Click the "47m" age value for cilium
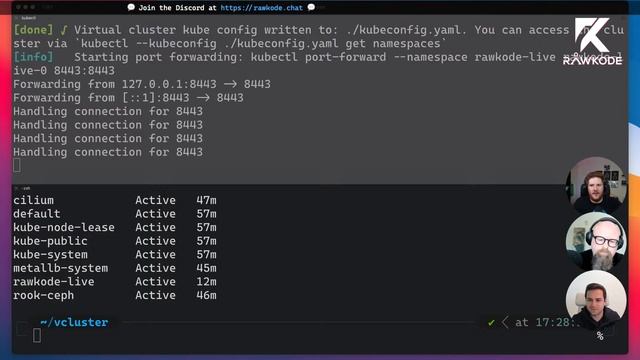640x360 pixels. pos(206,200)
